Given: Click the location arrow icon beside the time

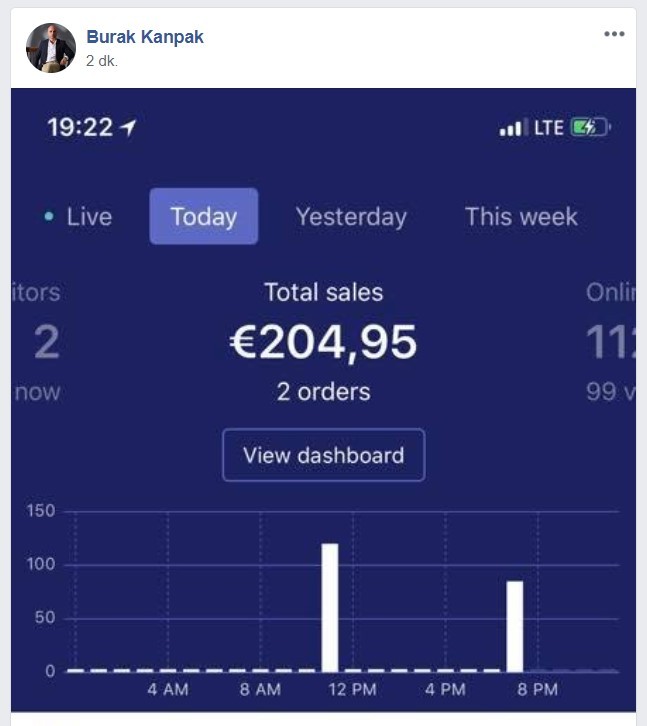Looking at the screenshot, I should pyautogui.click(x=128, y=127).
